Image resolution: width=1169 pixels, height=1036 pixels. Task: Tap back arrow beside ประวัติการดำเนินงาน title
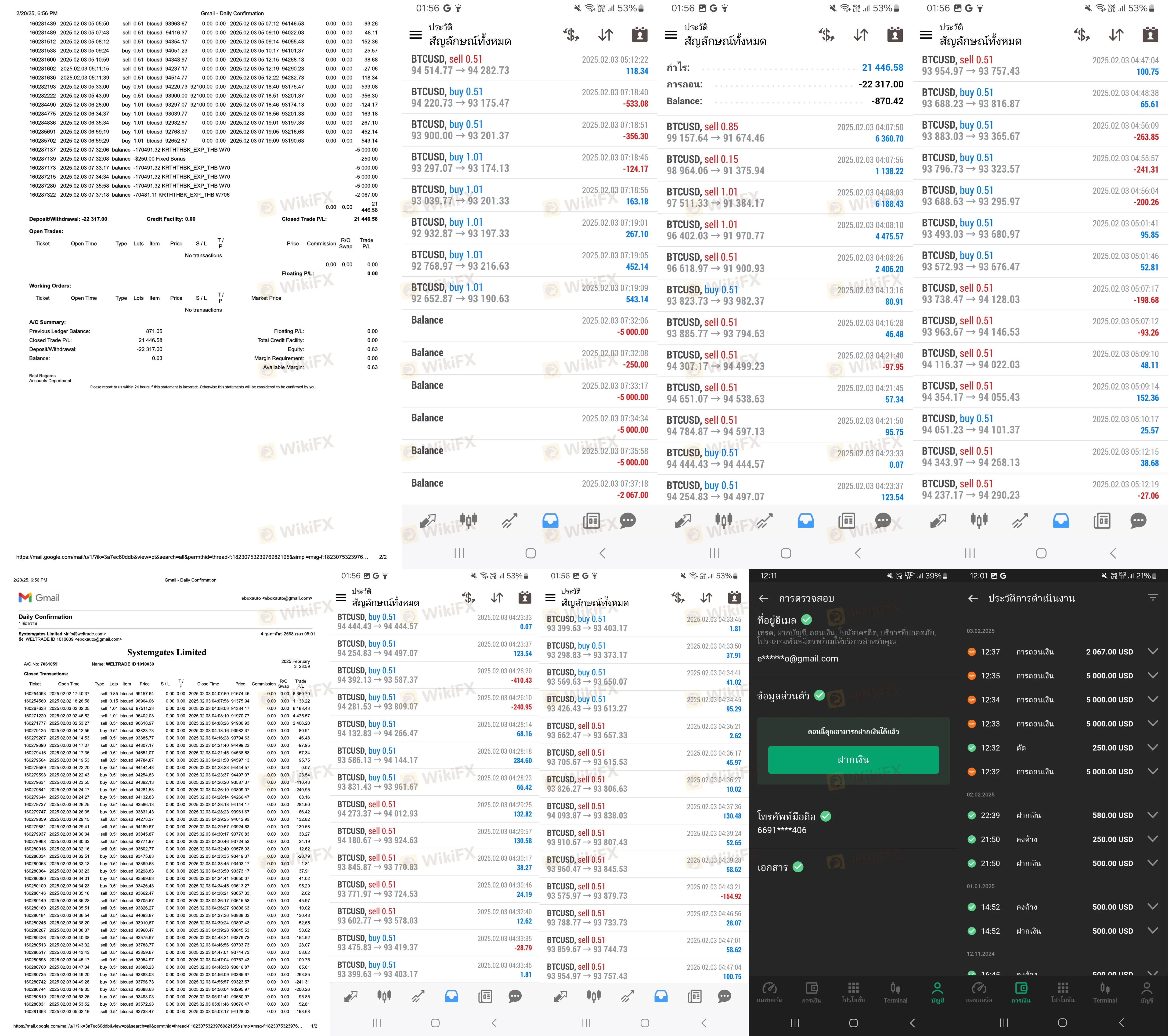(x=973, y=598)
